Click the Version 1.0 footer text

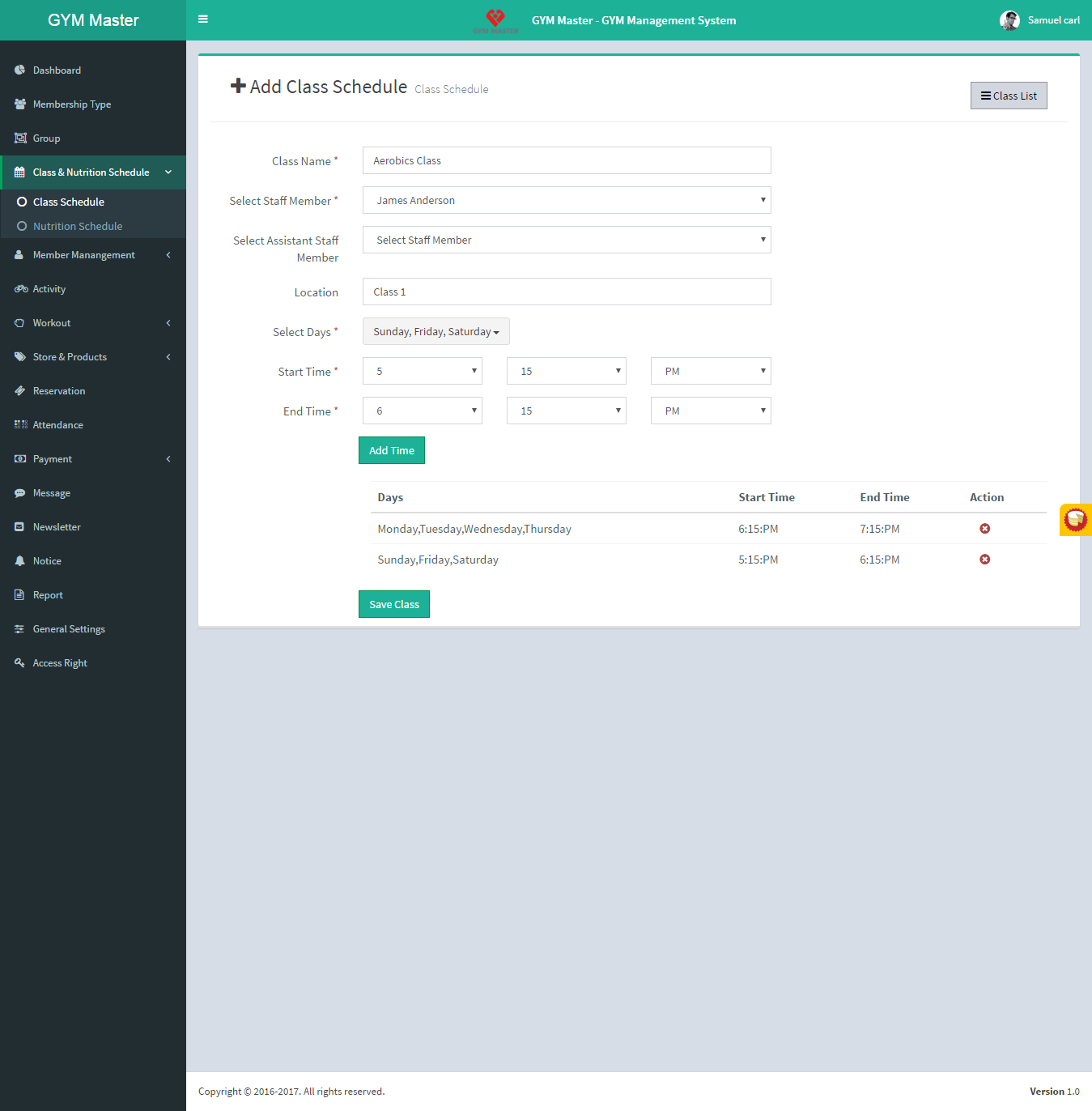(x=1055, y=1092)
